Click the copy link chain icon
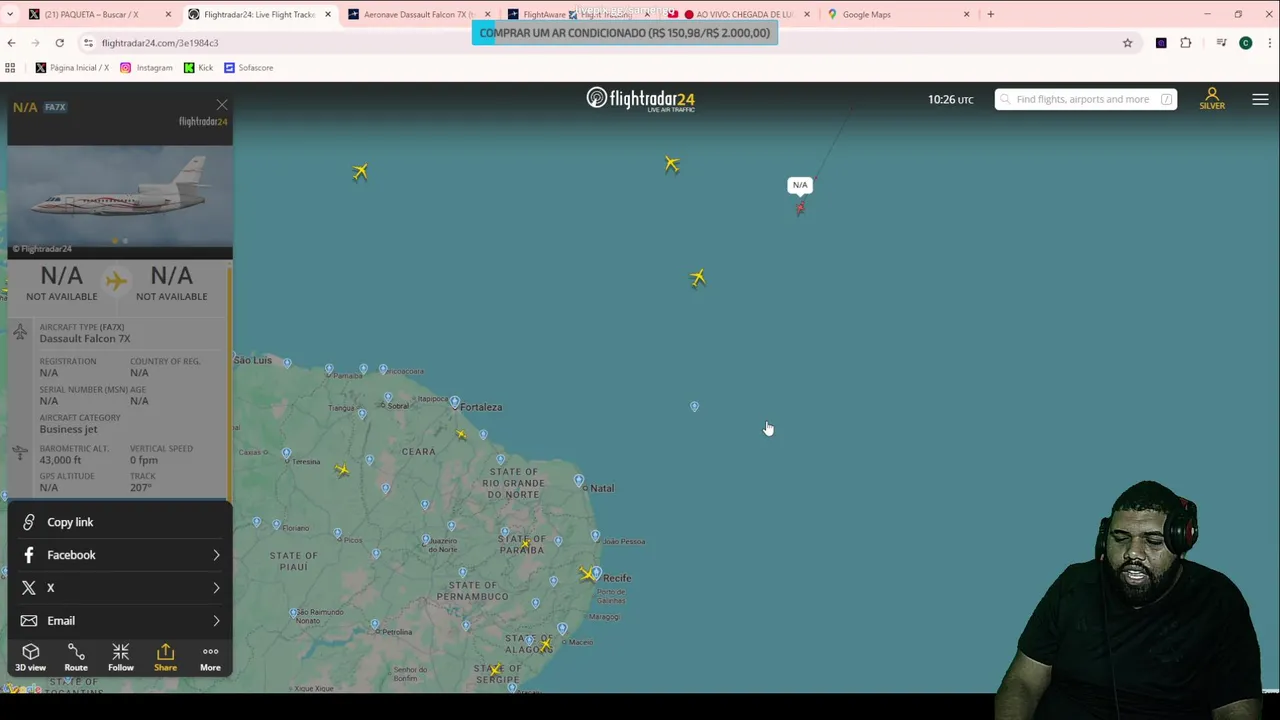This screenshot has width=1280, height=720. [29, 522]
